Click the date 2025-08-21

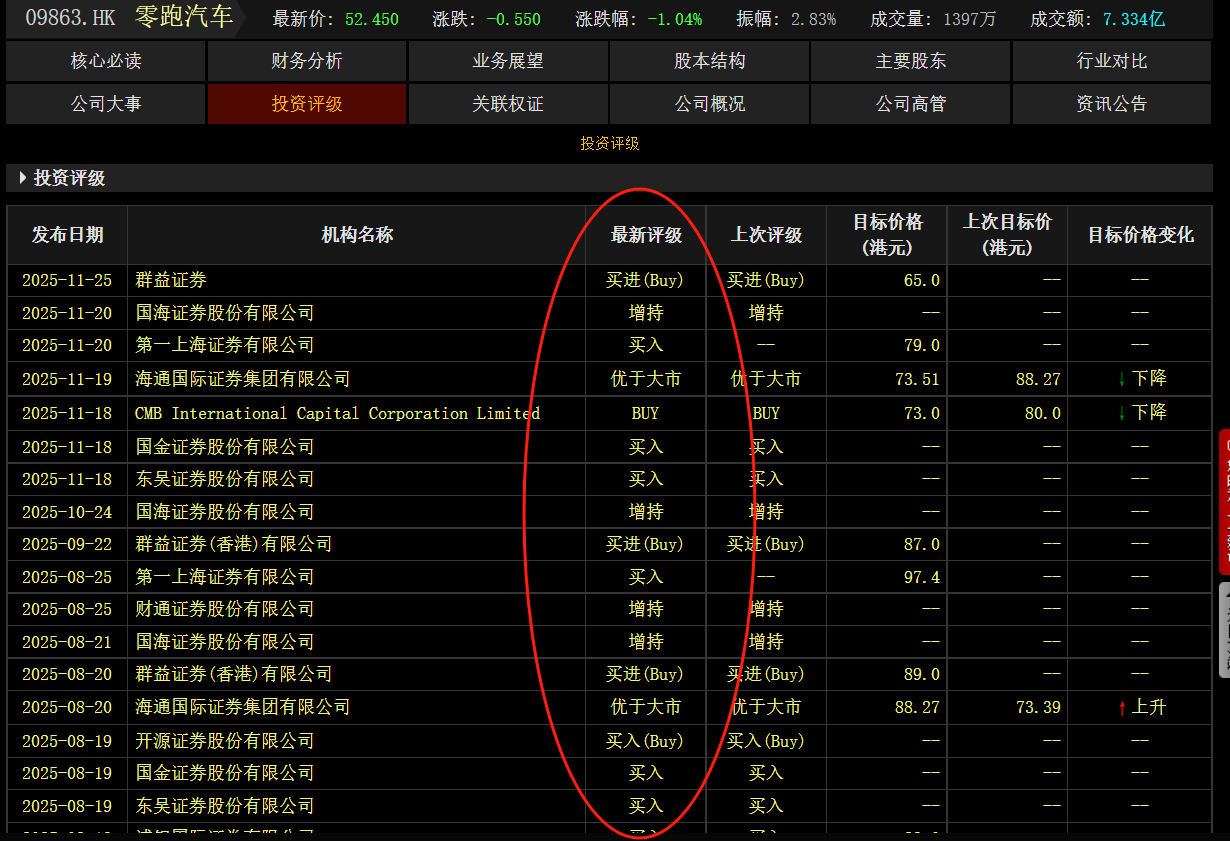tap(67, 642)
